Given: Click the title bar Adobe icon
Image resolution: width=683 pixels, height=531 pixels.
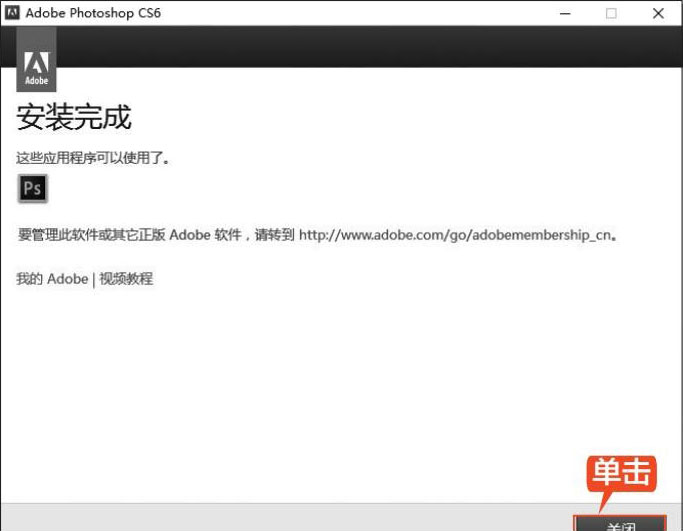Looking at the screenshot, I should pos(12,13).
